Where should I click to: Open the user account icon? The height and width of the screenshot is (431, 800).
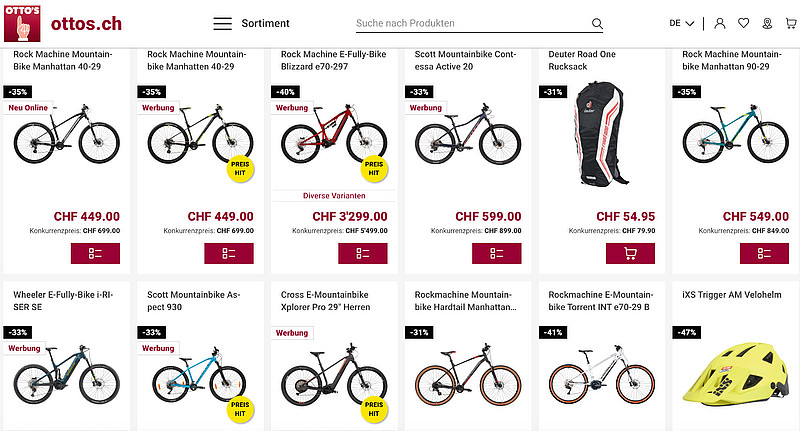720,23
